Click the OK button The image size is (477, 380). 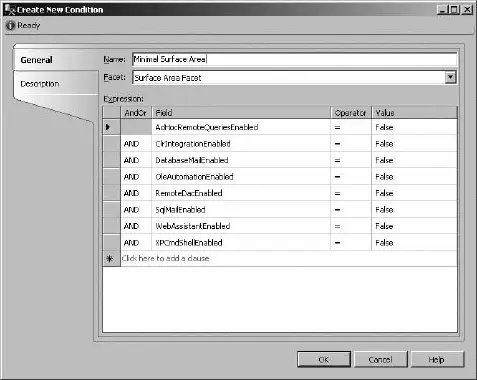[324, 359]
